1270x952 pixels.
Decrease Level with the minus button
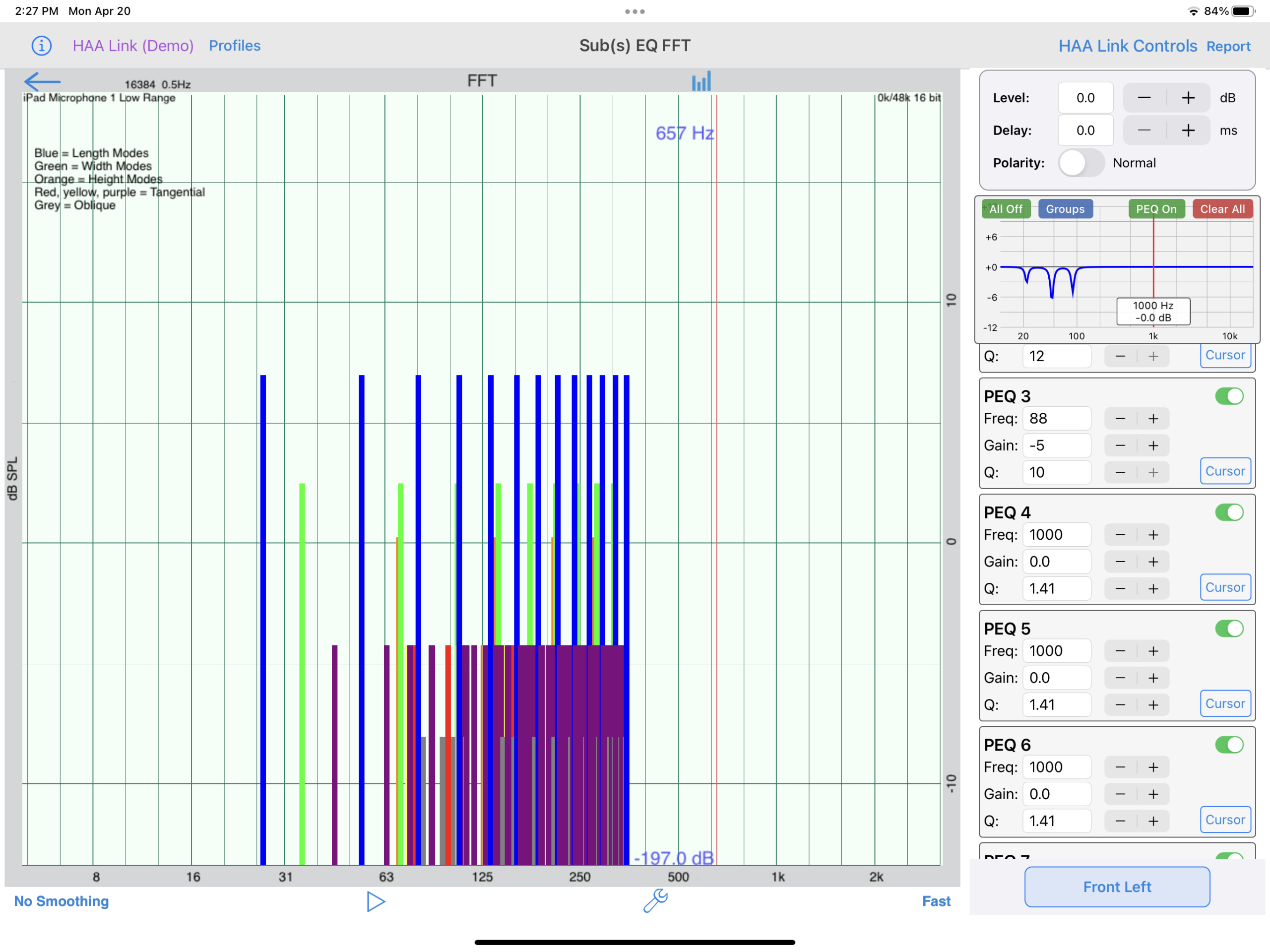click(1143, 98)
